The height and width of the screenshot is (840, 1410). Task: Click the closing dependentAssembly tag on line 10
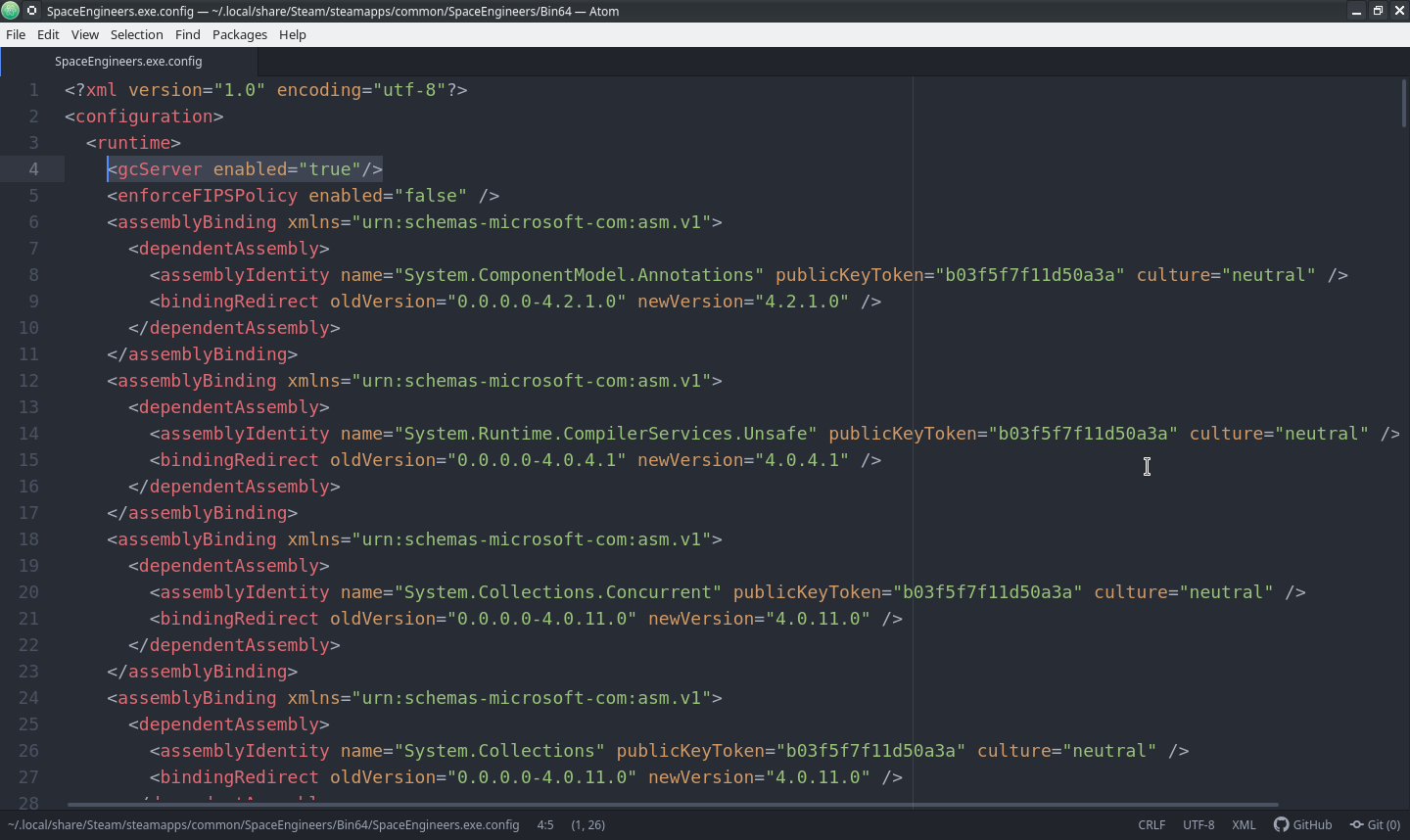[x=234, y=328]
